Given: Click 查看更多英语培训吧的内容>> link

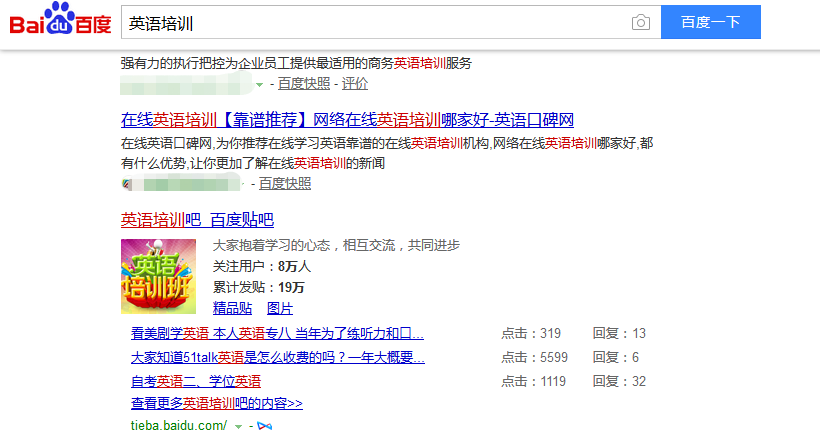Looking at the screenshot, I should [217, 404].
